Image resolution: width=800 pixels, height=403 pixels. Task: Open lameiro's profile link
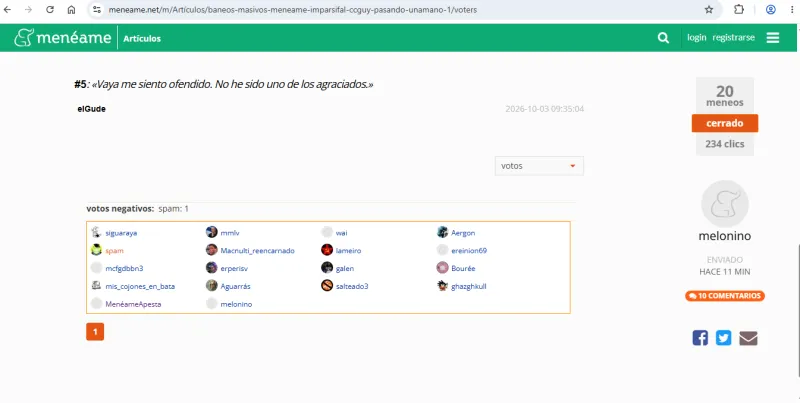[x=348, y=251]
